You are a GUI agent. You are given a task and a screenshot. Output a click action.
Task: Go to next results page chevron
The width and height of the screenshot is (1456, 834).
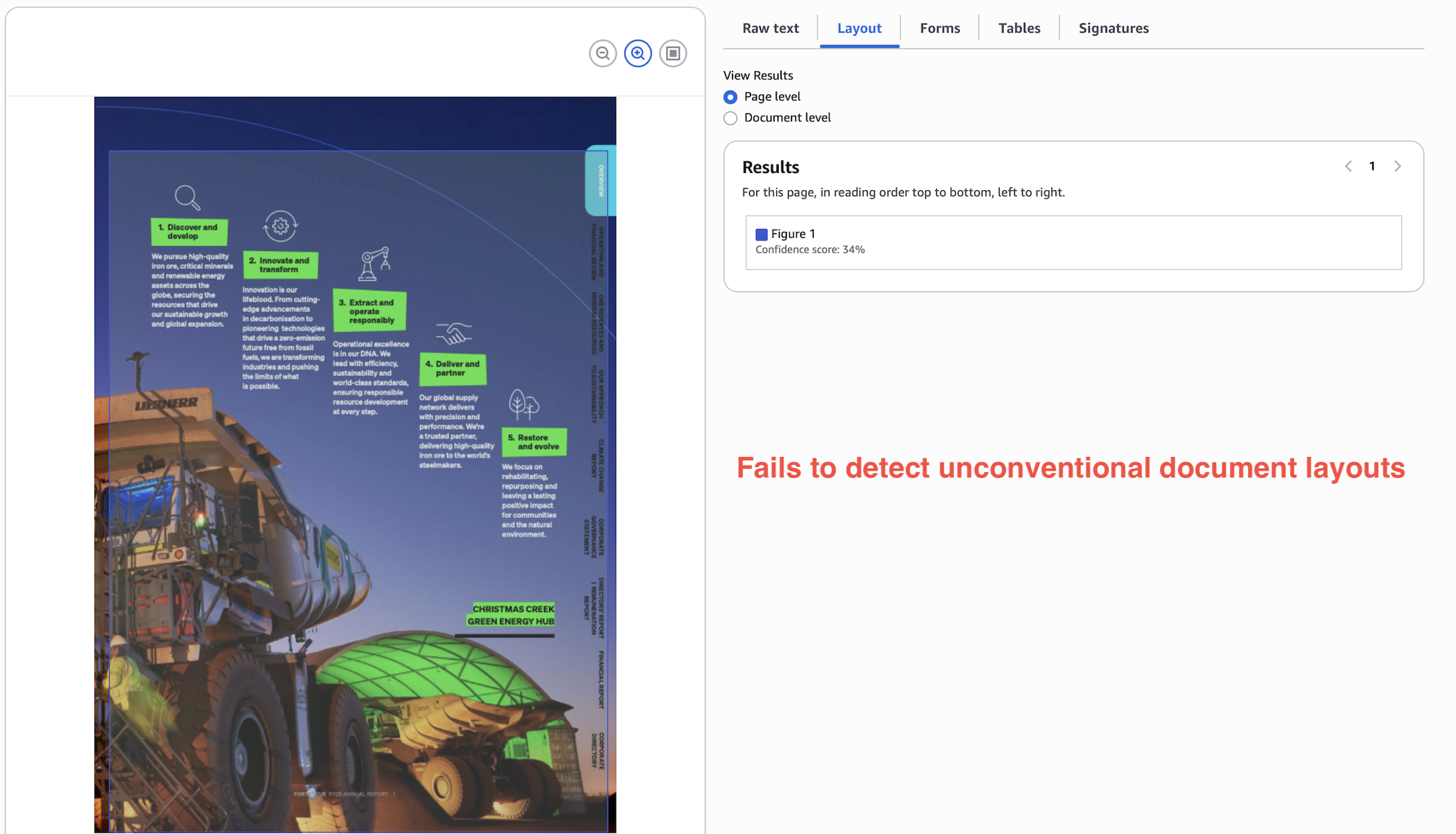pyautogui.click(x=1397, y=166)
